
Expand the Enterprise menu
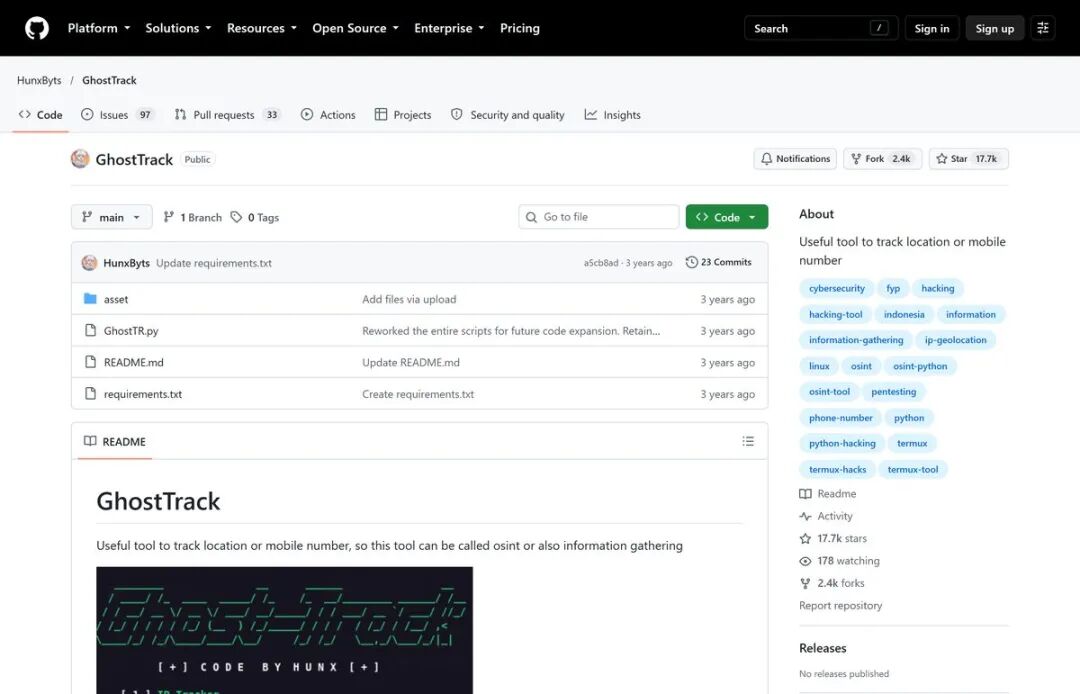point(449,28)
